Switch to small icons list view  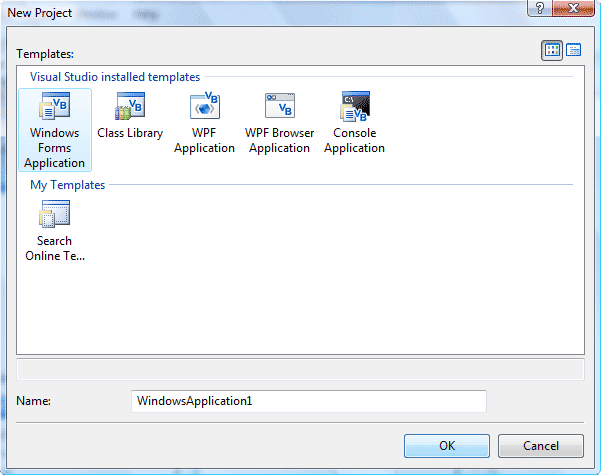tap(573, 50)
